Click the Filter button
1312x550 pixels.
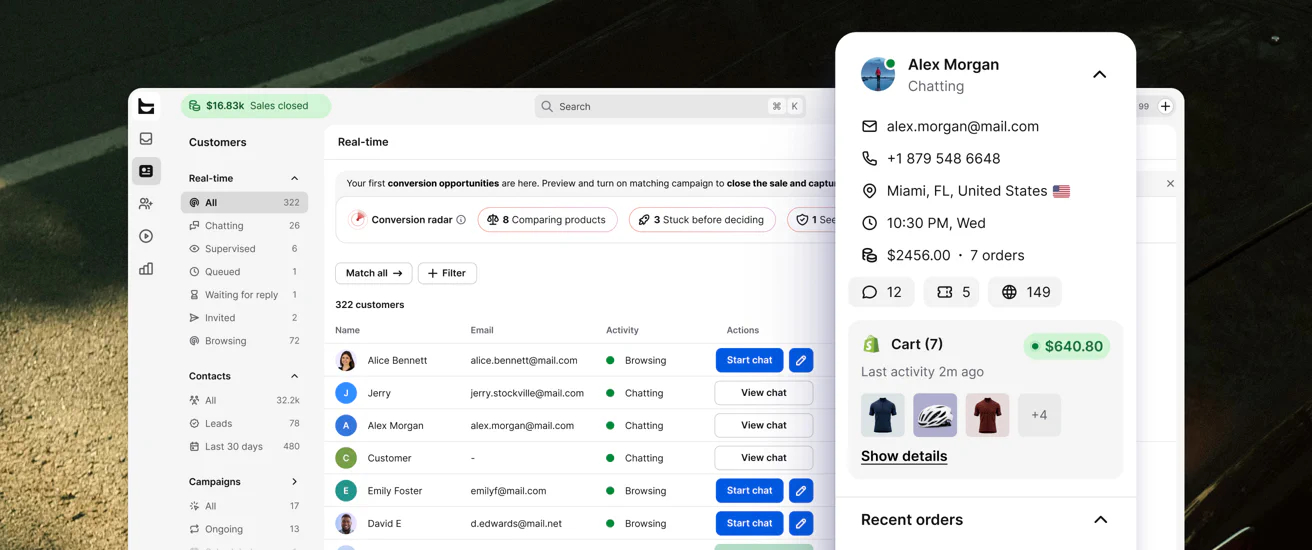(x=447, y=273)
